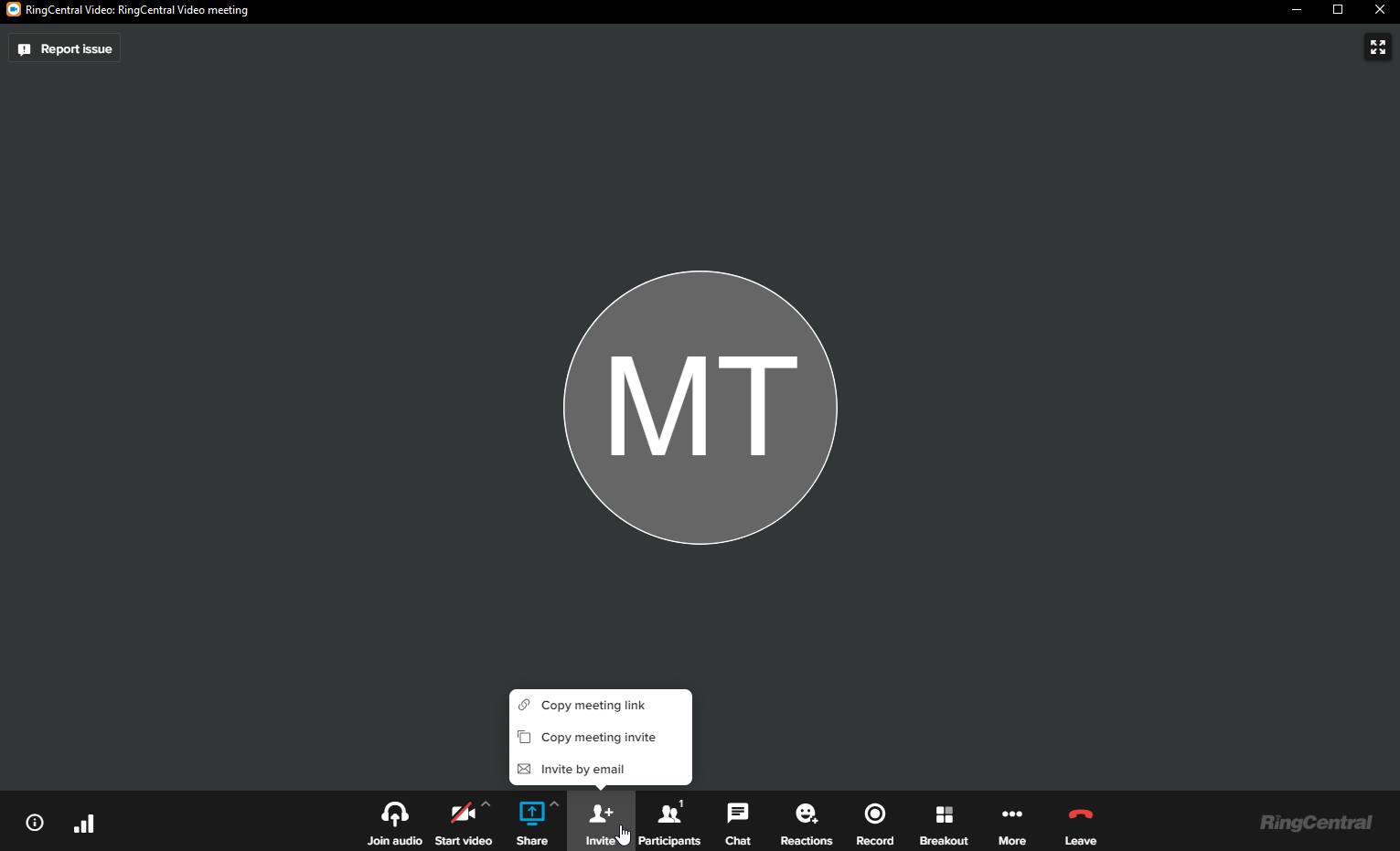Select Copy meeting link
The image size is (1400, 851).
(x=601, y=705)
